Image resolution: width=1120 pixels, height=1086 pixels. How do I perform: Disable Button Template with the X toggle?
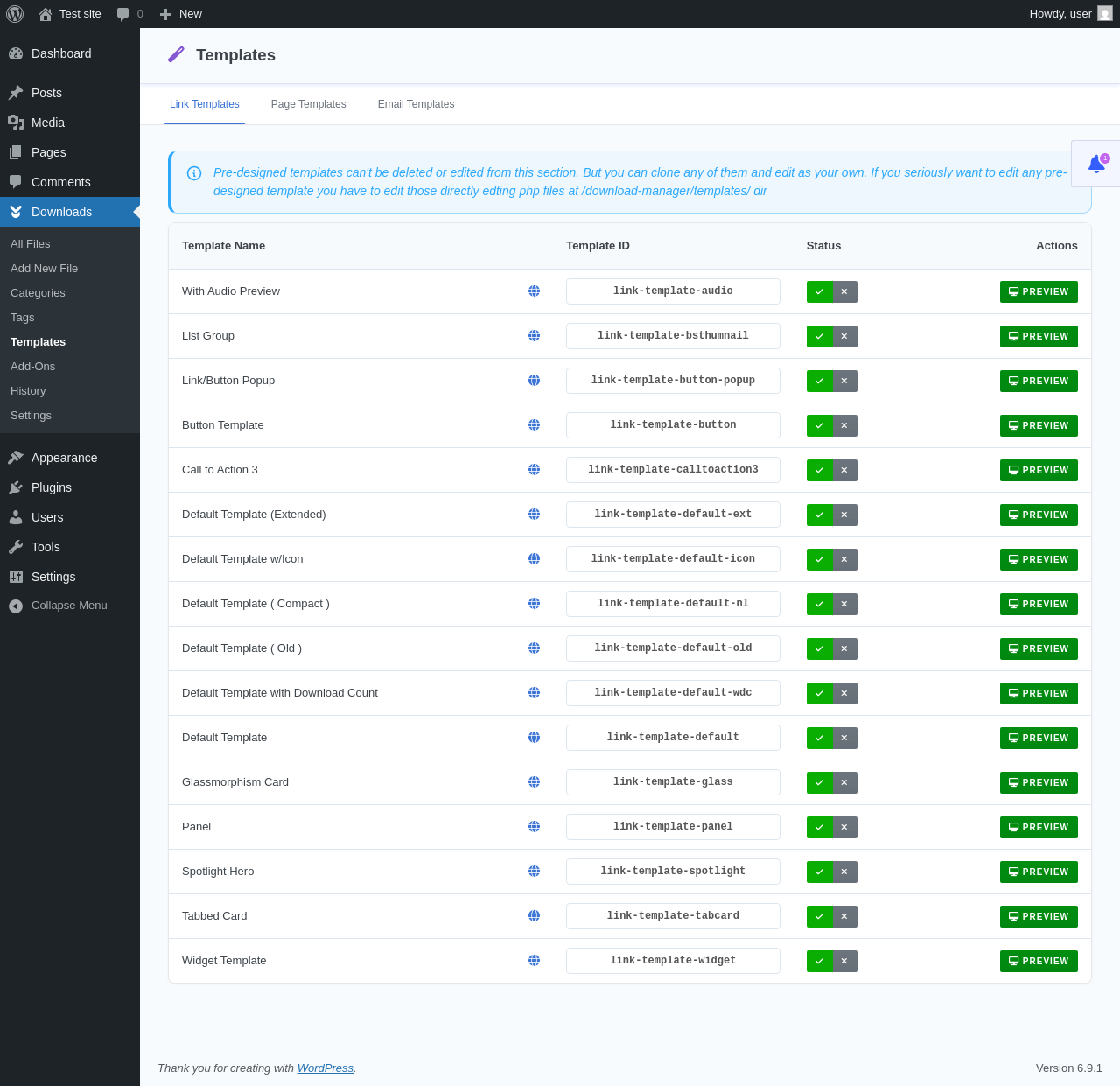pyautogui.click(x=844, y=426)
